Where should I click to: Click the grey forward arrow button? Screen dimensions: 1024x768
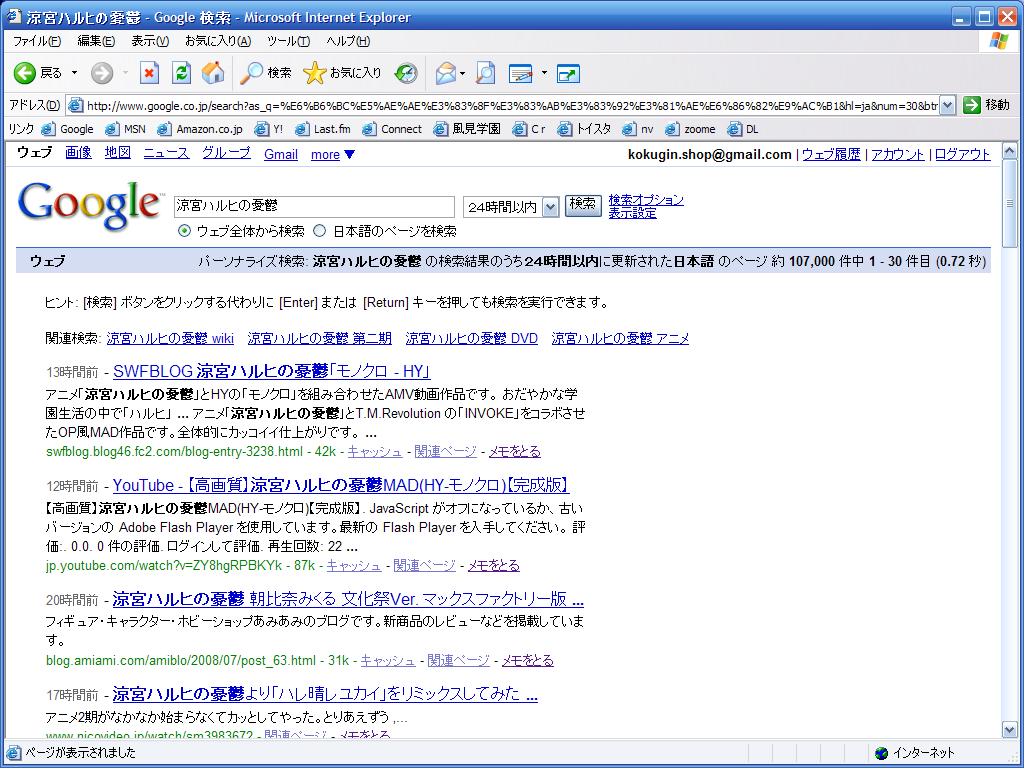102,73
